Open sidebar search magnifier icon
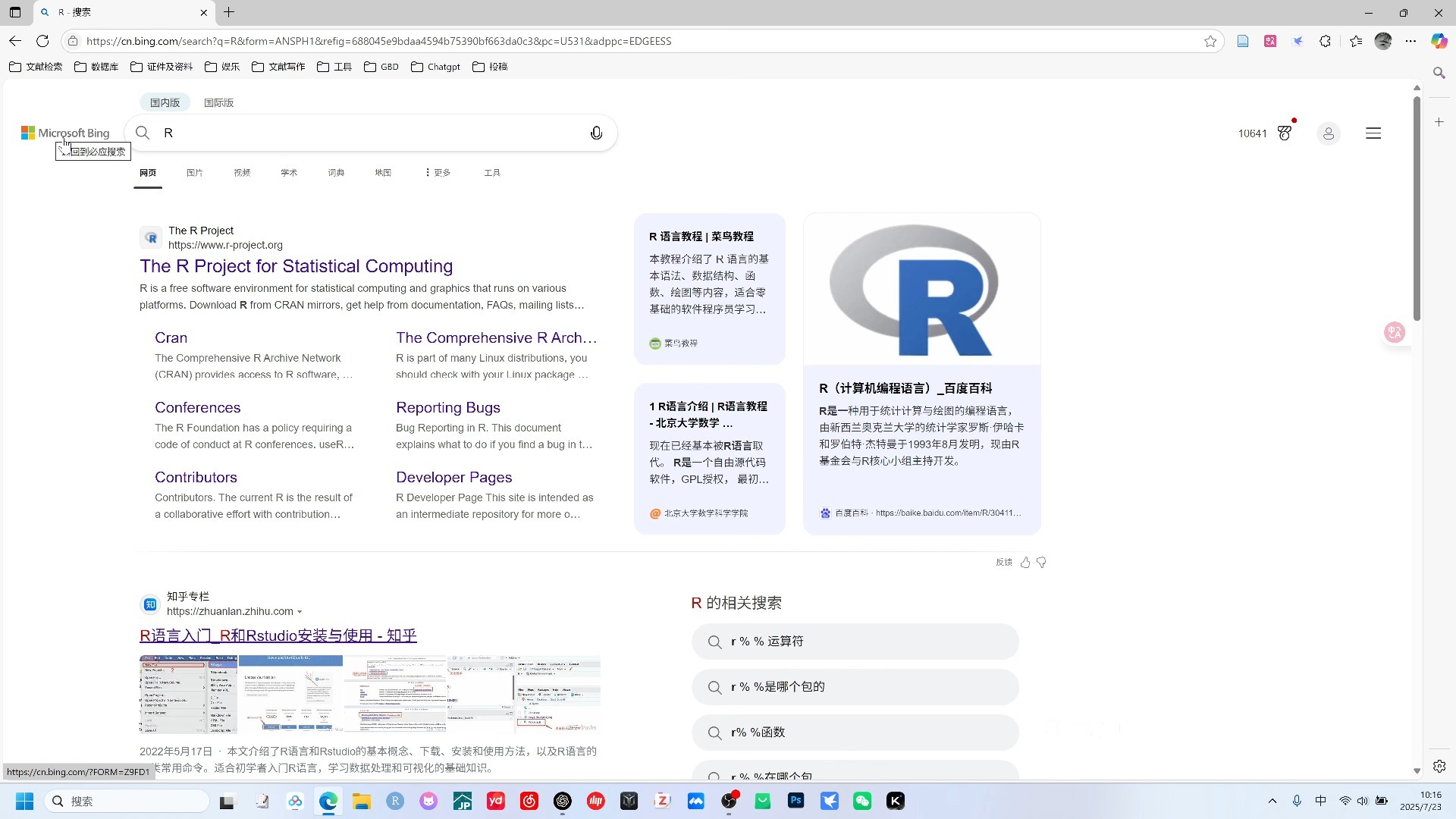Image resolution: width=1456 pixels, height=819 pixels. (x=1439, y=73)
